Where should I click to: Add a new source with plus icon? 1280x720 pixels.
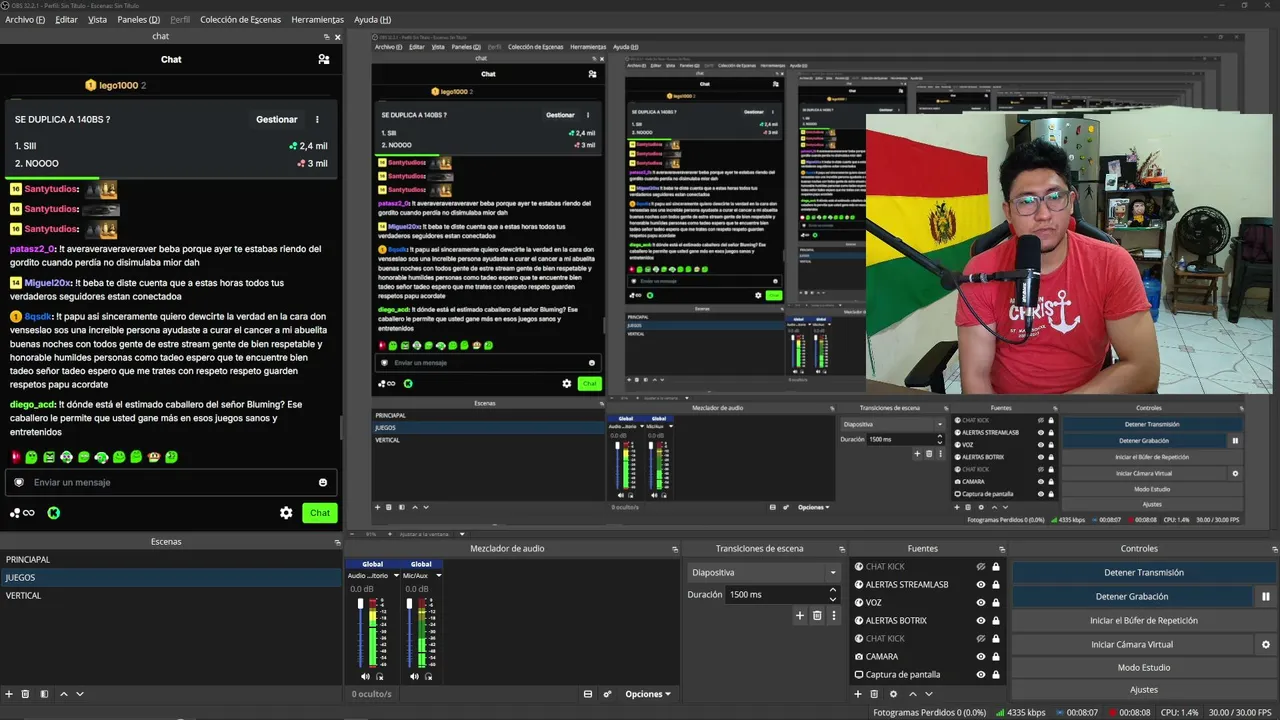pyautogui.click(x=858, y=694)
